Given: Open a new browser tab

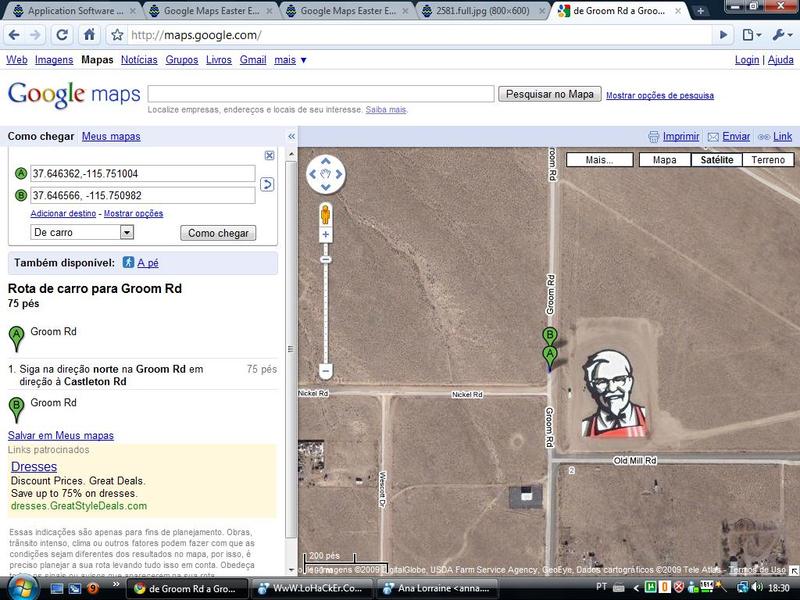Looking at the screenshot, I should click(x=701, y=11).
